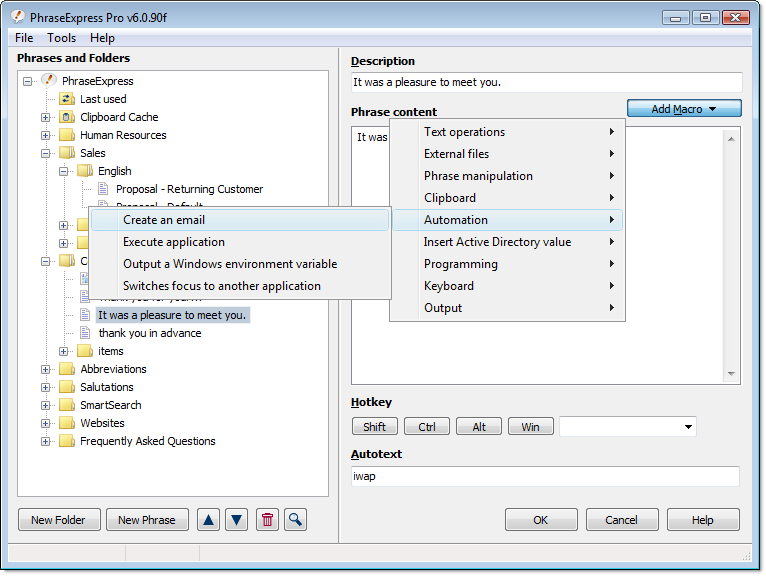The image size is (766, 576).
Task: Click the Clipboard Cache folder icon
Action: [x=67, y=117]
